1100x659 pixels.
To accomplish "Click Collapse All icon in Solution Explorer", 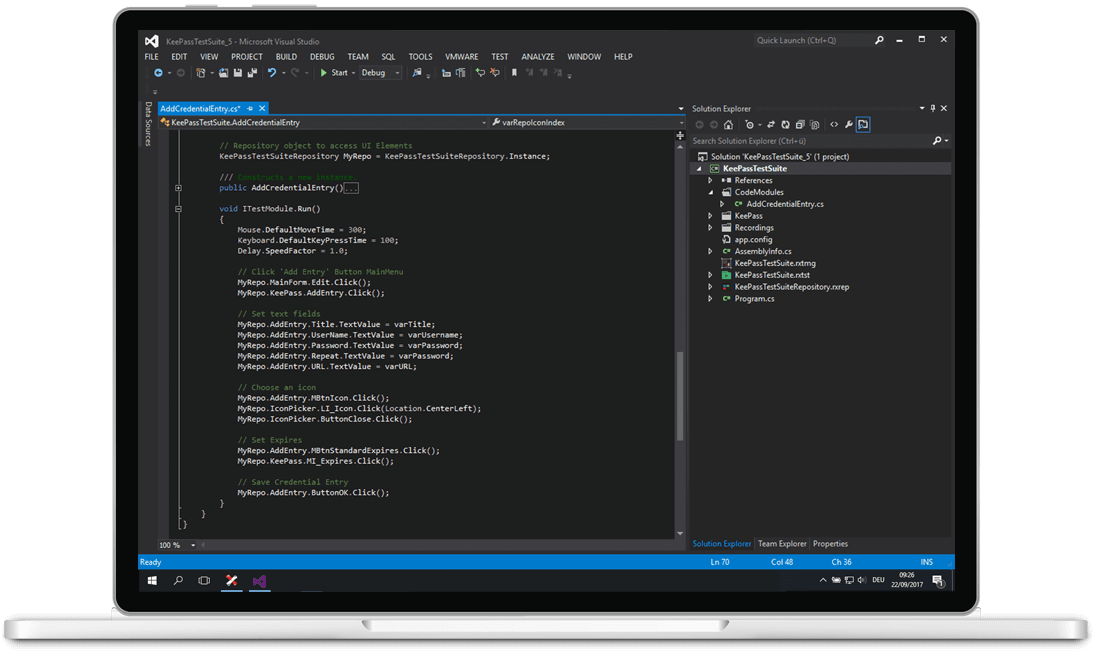I will [800, 125].
